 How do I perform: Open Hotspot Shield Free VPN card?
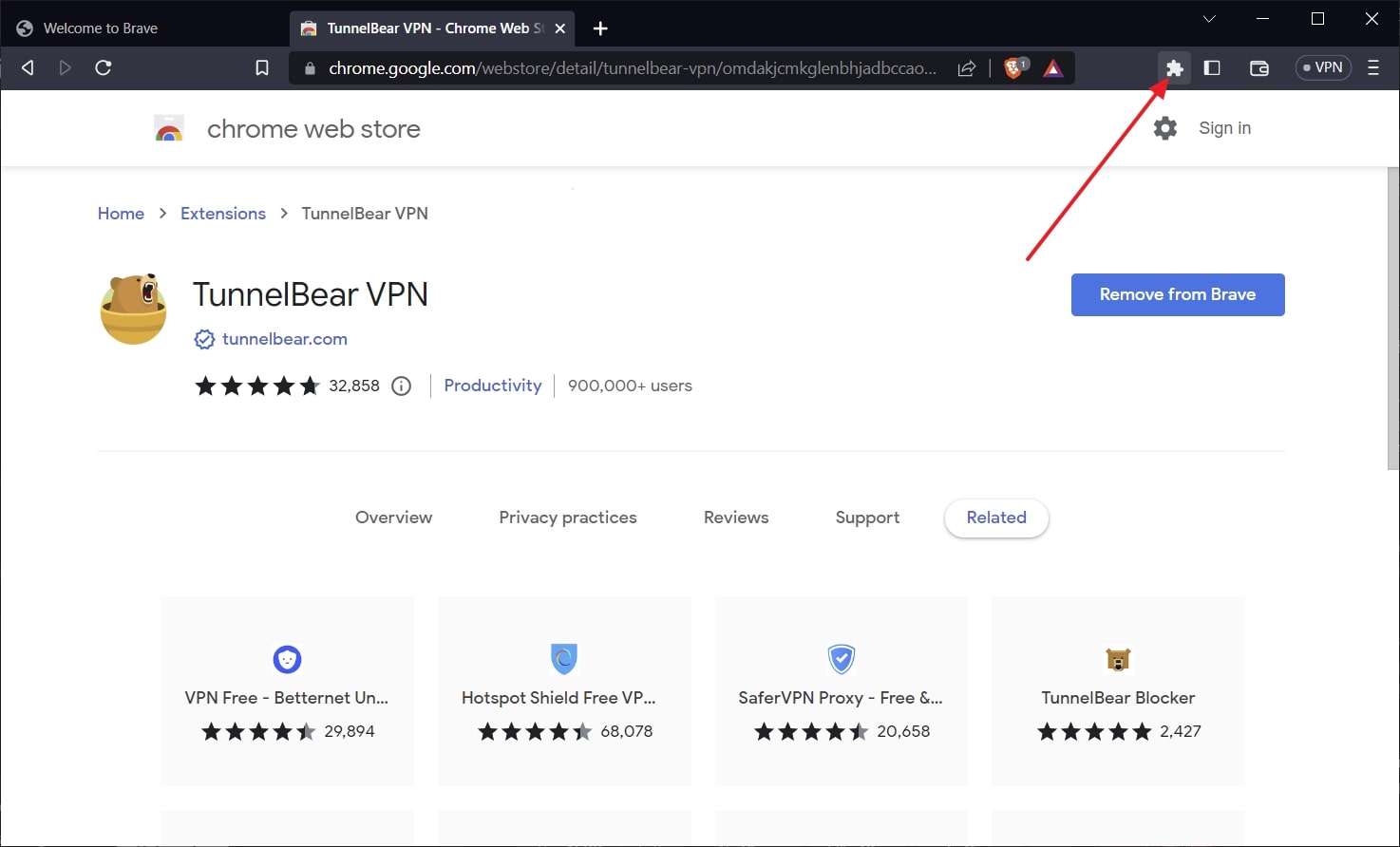click(x=564, y=691)
